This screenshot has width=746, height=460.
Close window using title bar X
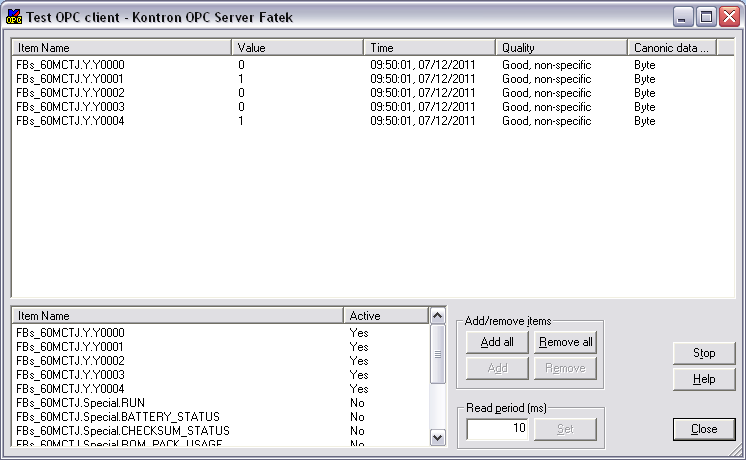tap(729, 17)
